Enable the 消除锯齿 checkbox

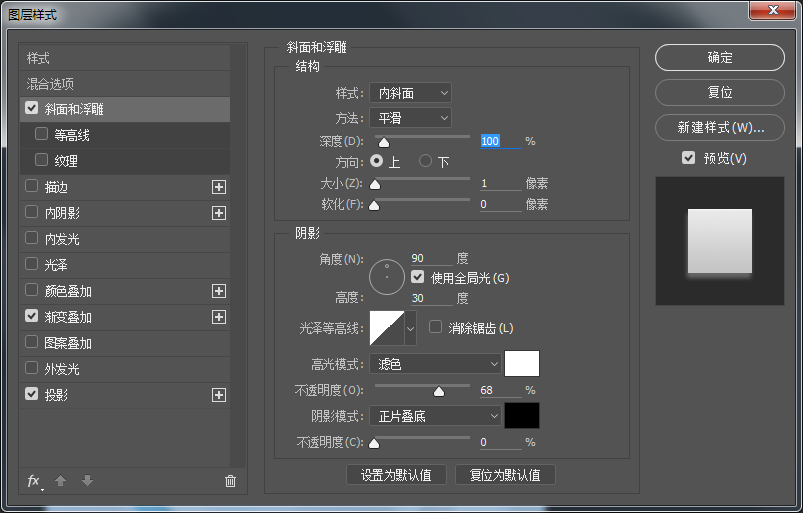click(x=435, y=327)
